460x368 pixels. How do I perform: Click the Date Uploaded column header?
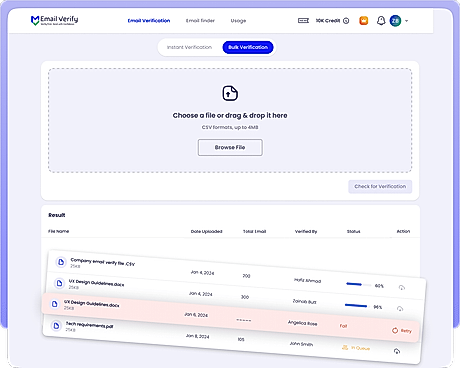206,231
